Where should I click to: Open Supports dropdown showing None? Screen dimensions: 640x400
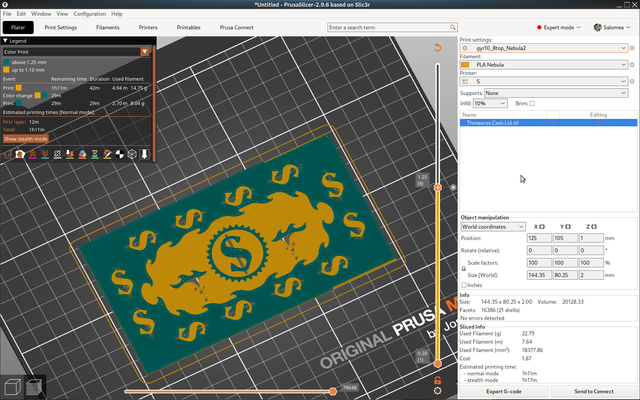click(556, 93)
